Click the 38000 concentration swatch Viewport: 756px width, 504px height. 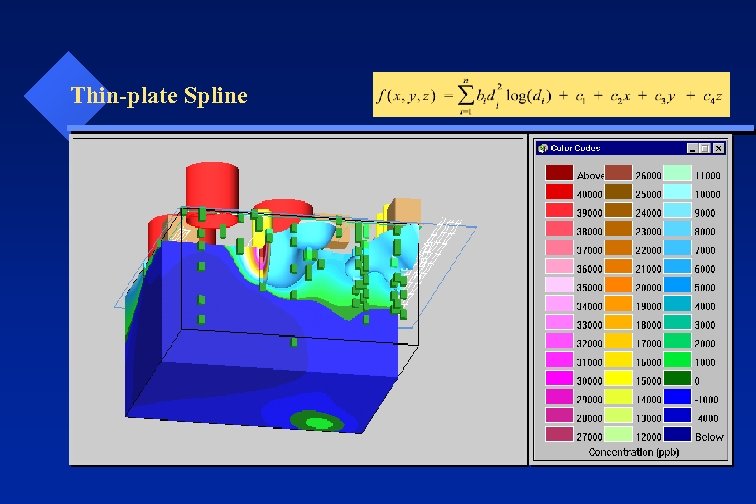[x=559, y=229]
